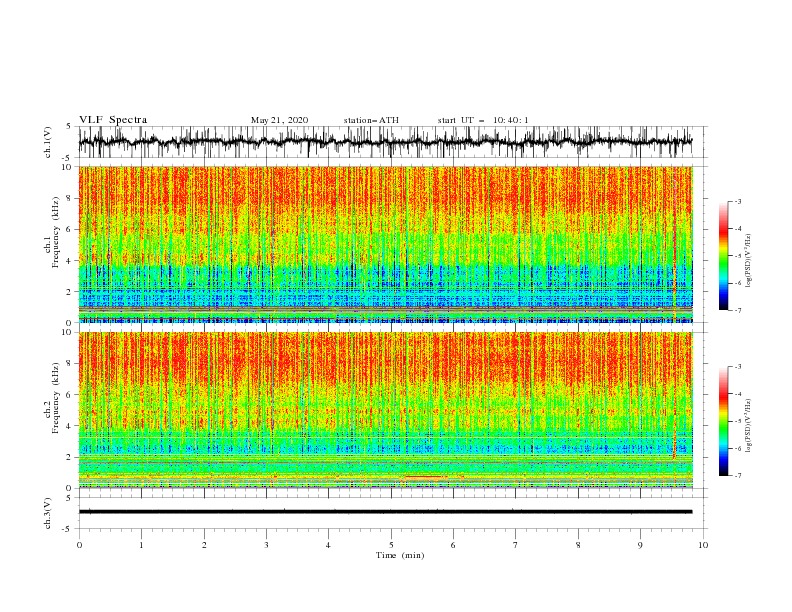Click the "VLF Spectra" title text

[113, 120]
